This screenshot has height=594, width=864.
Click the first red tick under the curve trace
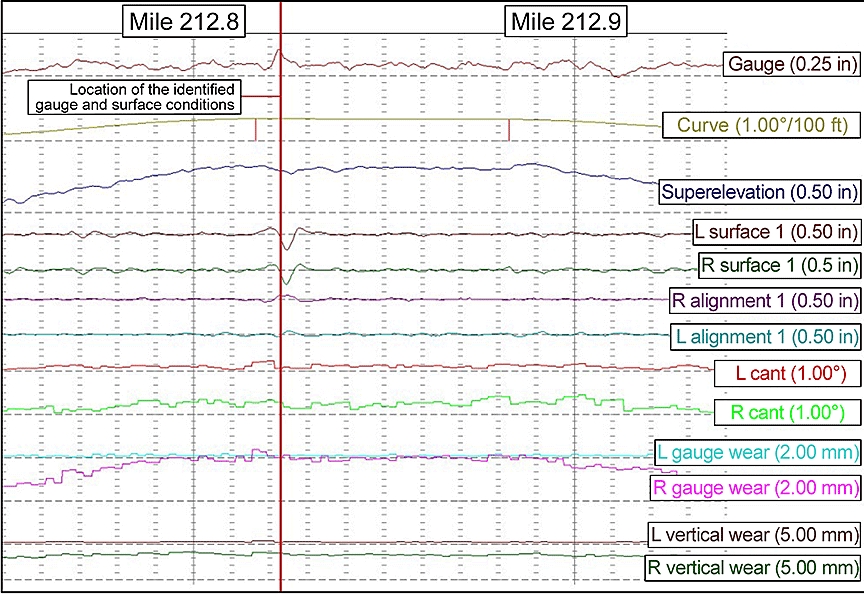[x=256, y=129]
